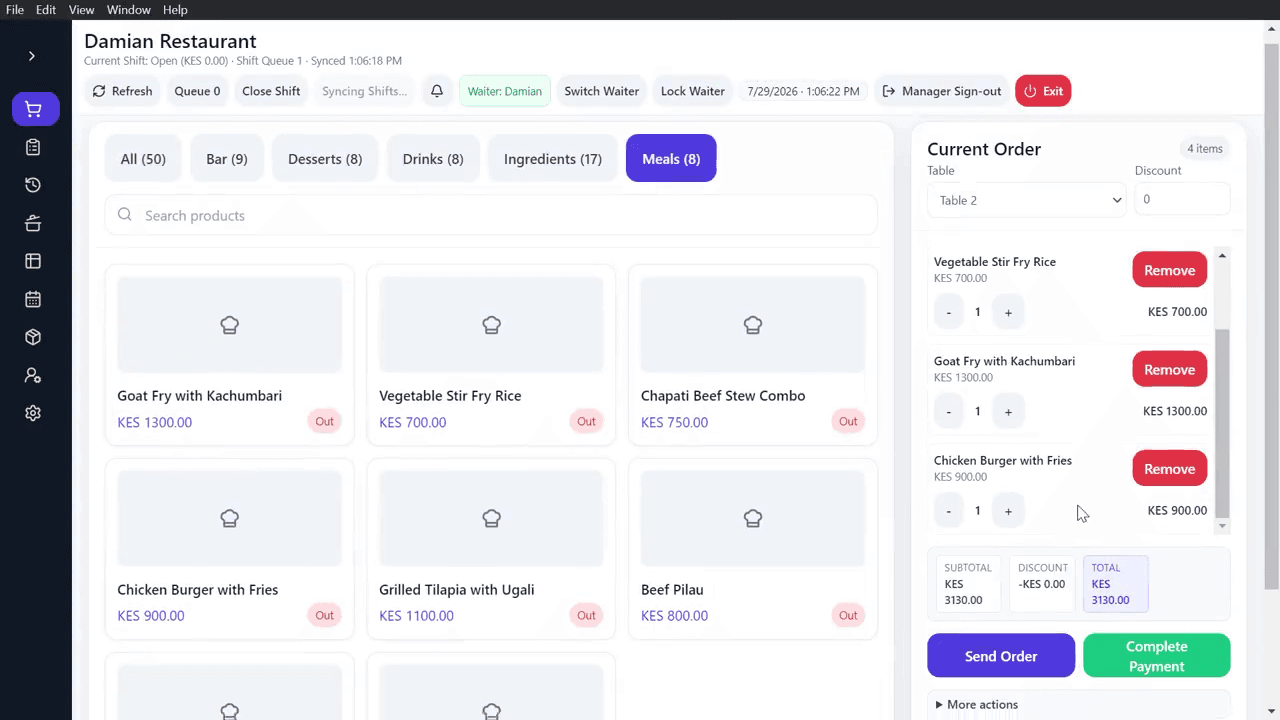Open the calendar sidebar icon
1280x720 pixels.
33,299
